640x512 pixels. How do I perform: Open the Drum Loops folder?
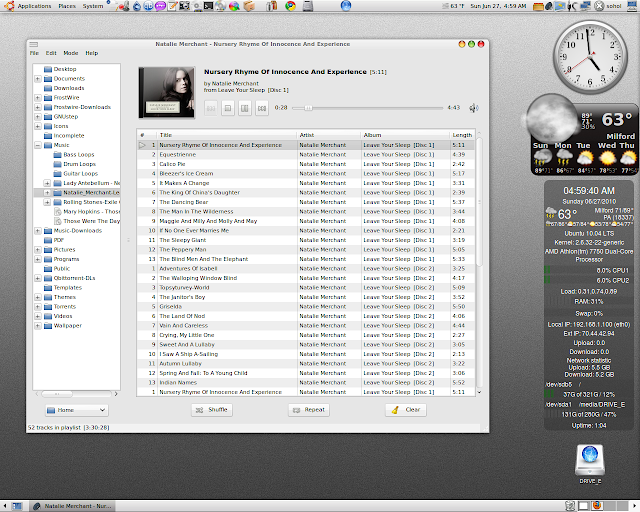point(75,164)
